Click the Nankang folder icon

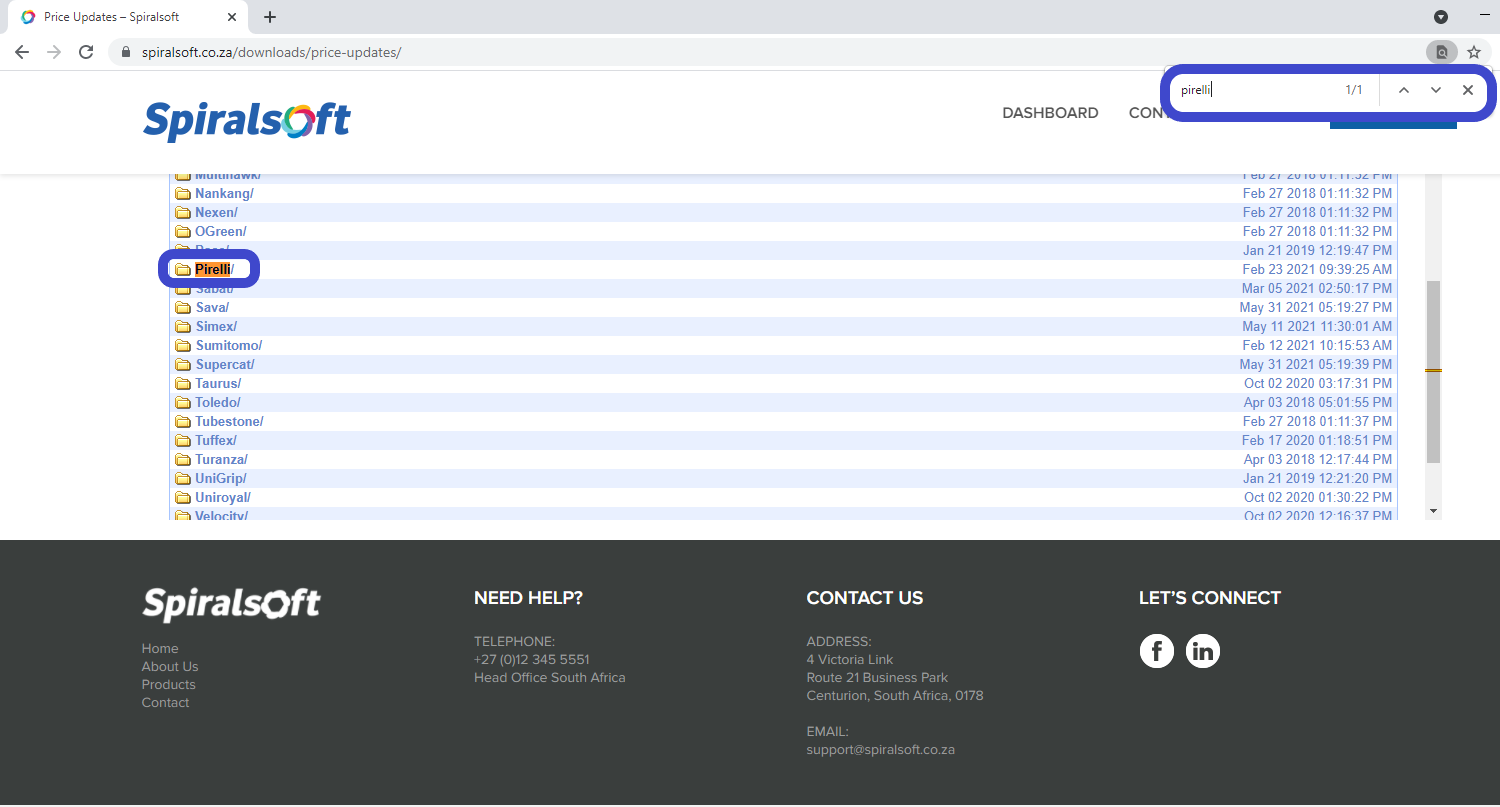(183, 193)
